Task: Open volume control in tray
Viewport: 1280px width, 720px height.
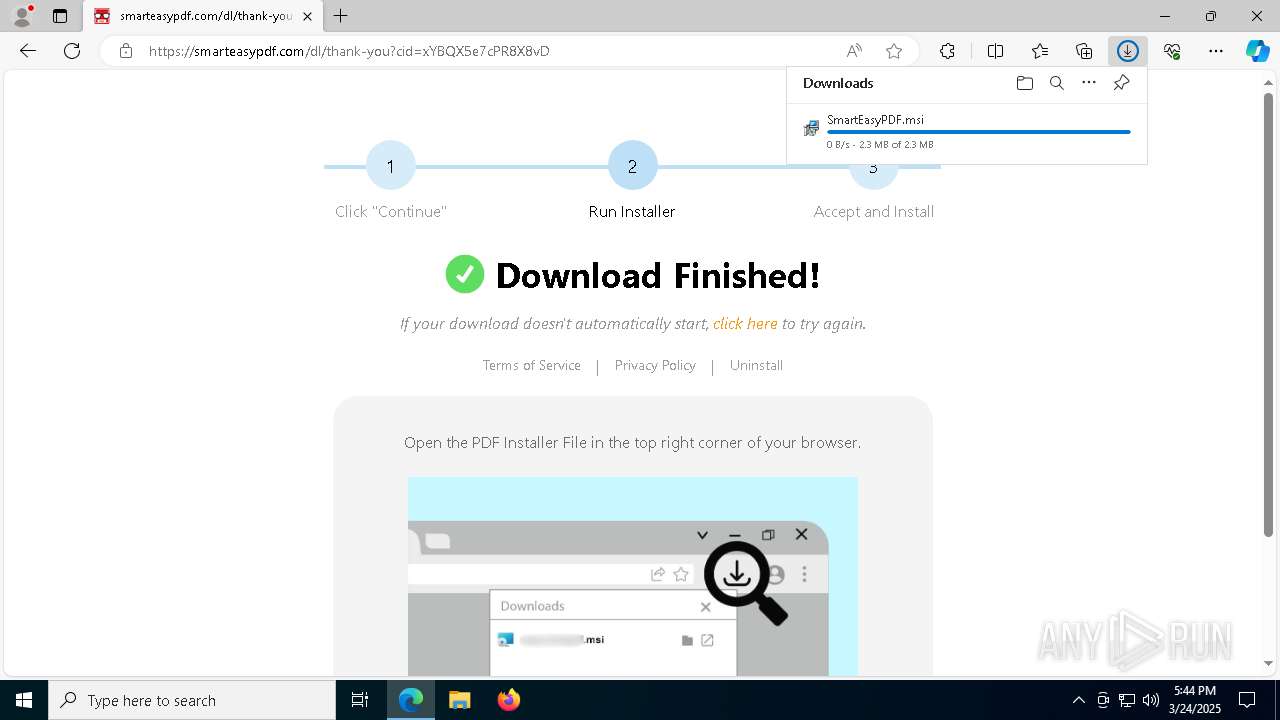Action: tap(1151, 700)
